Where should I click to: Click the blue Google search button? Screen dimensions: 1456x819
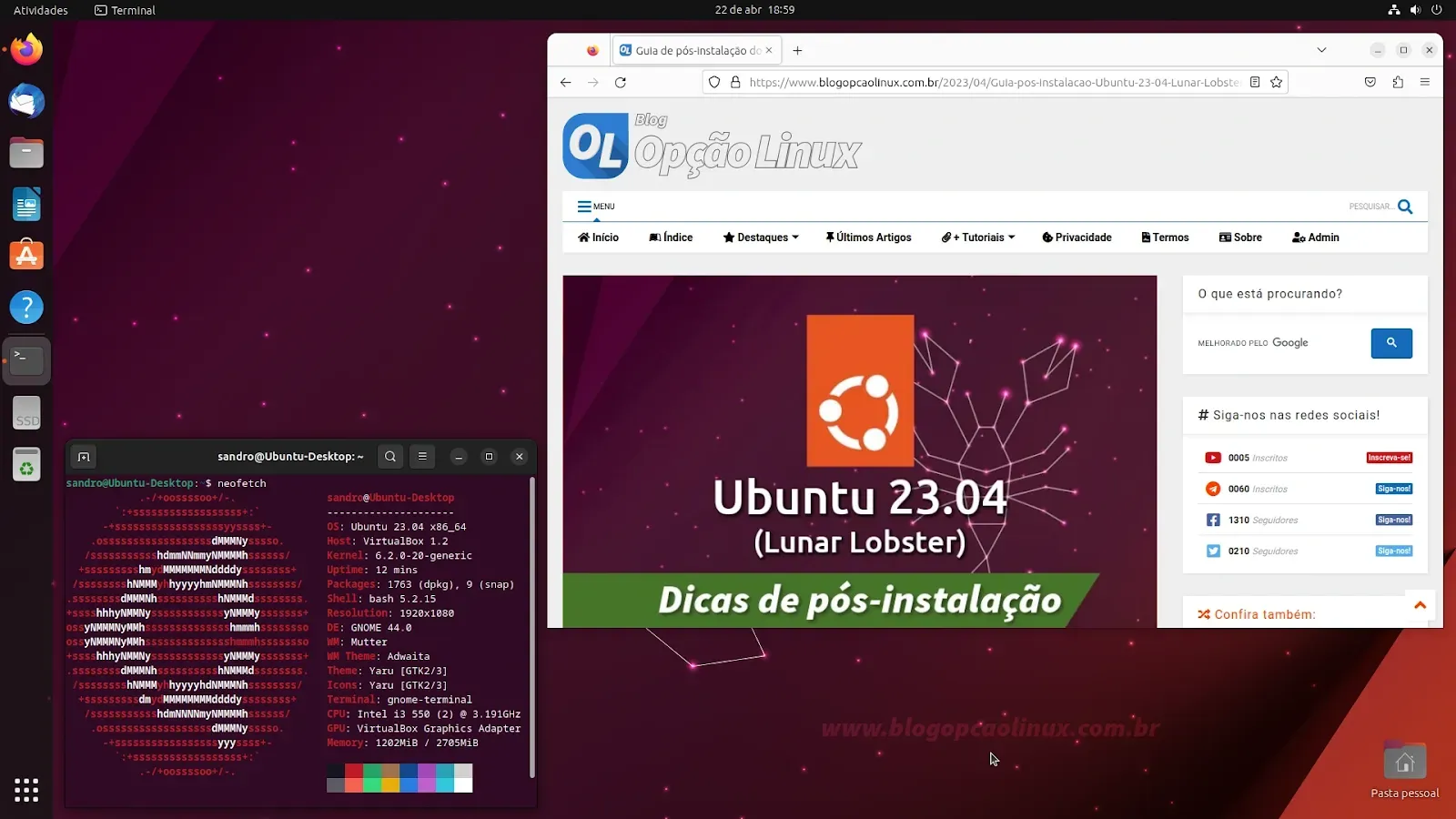pyautogui.click(x=1391, y=343)
